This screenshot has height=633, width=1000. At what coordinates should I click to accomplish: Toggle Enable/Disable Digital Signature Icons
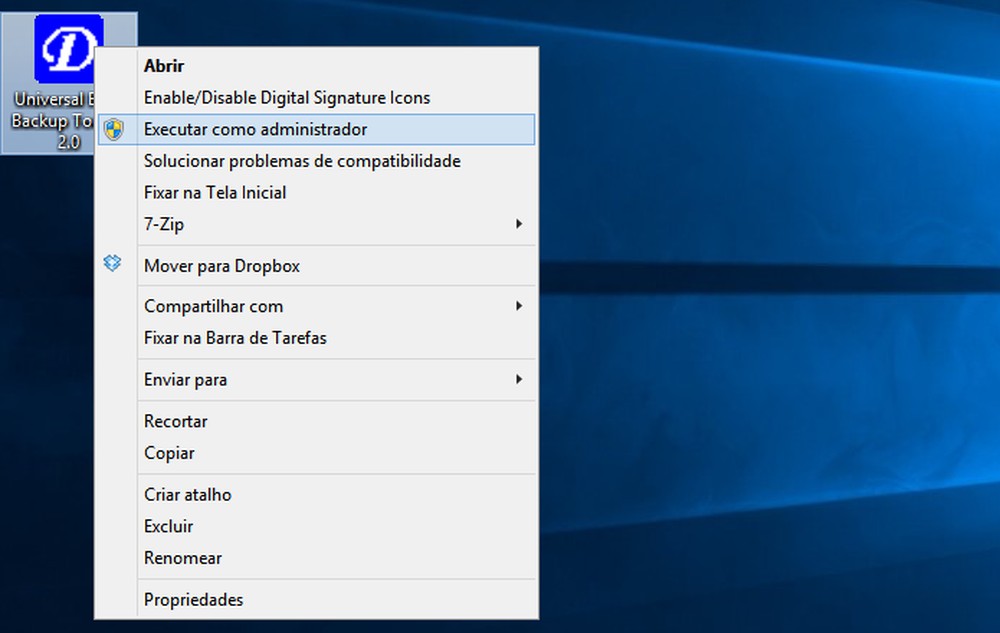(x=287, y=97)
